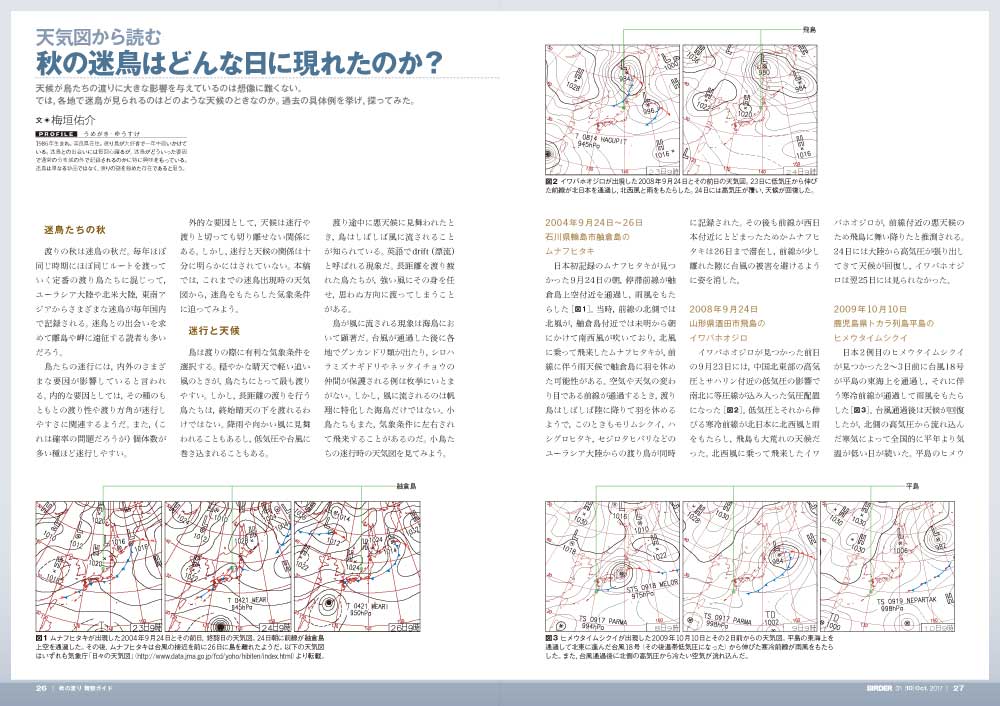This screenshot has width=1000, height=706.
Task: Click the location line "石川県輪島市舳倉島の"
Action: click(587, 237)
